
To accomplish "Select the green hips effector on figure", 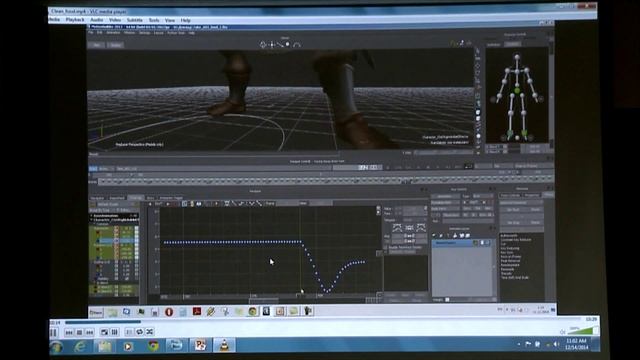I will pos(517,90).
